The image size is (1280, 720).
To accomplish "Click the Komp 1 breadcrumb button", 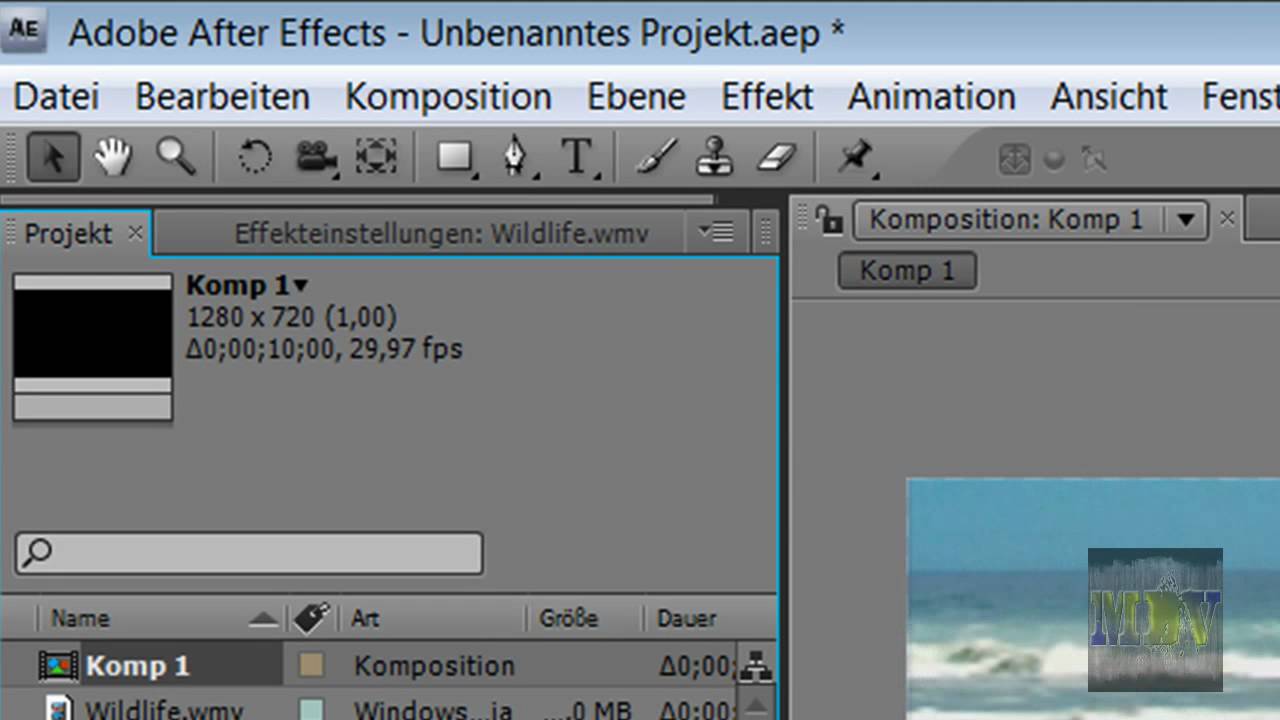I will pyautogui.click(x=907, y=270).
